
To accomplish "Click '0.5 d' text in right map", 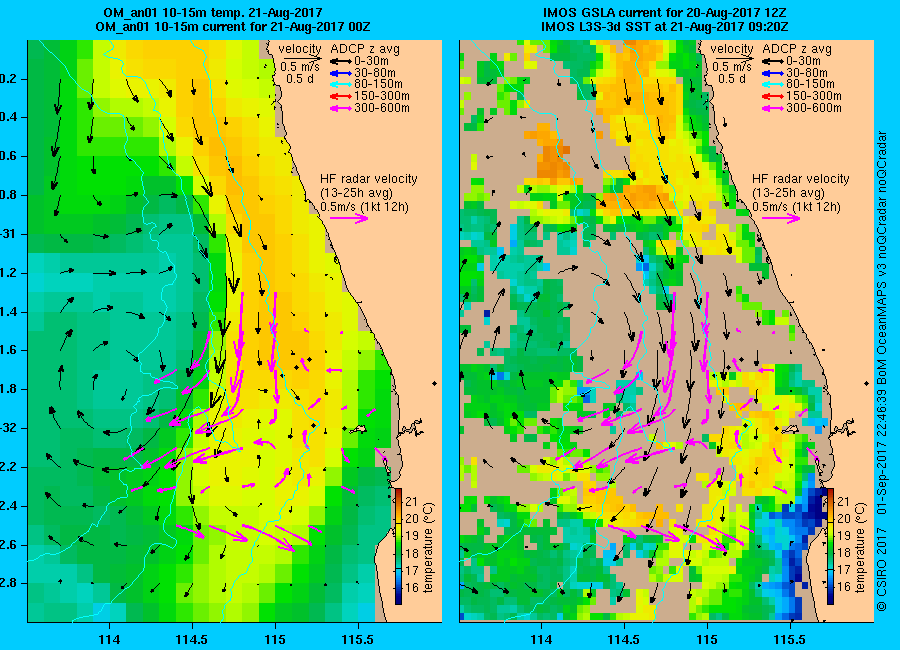I will 732,79.
